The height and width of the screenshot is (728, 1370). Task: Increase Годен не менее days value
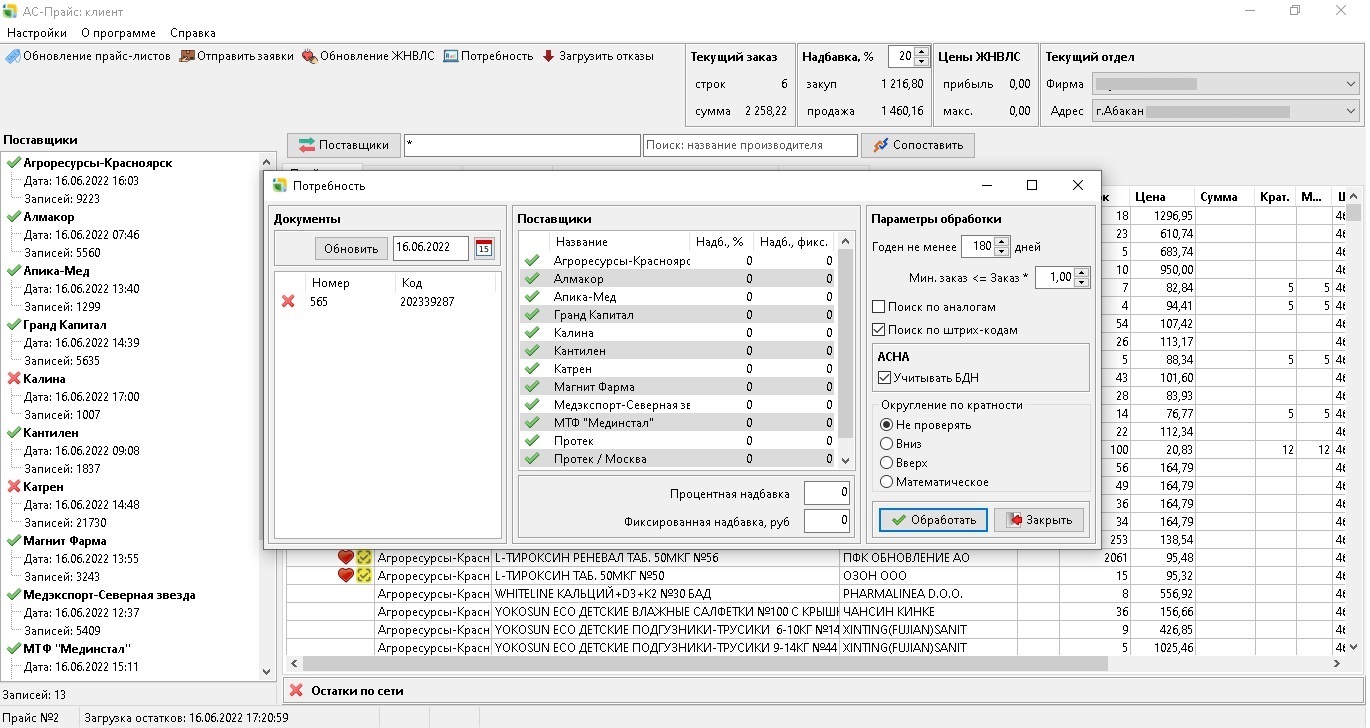pyautogui.click(x=1002, y=242)
